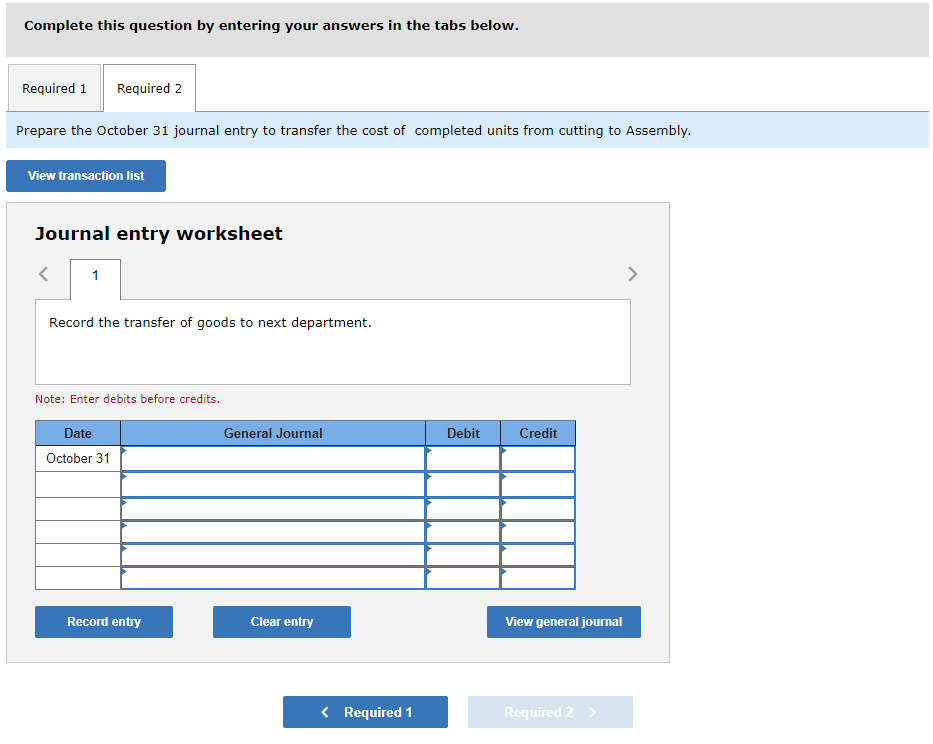Click the Date column header
This screenshot has height=744, width=933.
(78, 433)
